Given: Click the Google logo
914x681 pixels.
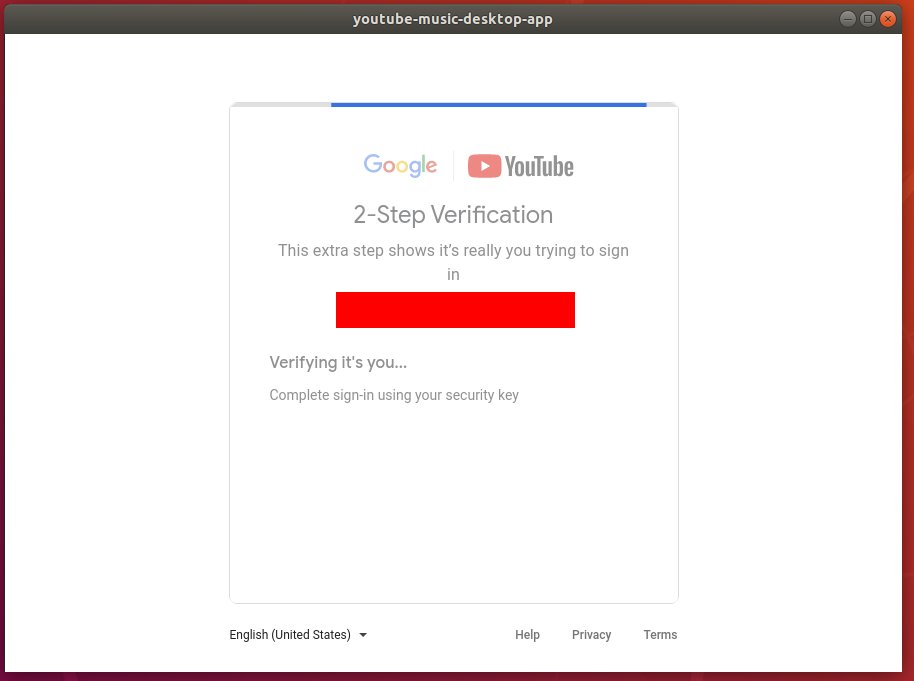Looking at the screenshot, I should point(399,166).
